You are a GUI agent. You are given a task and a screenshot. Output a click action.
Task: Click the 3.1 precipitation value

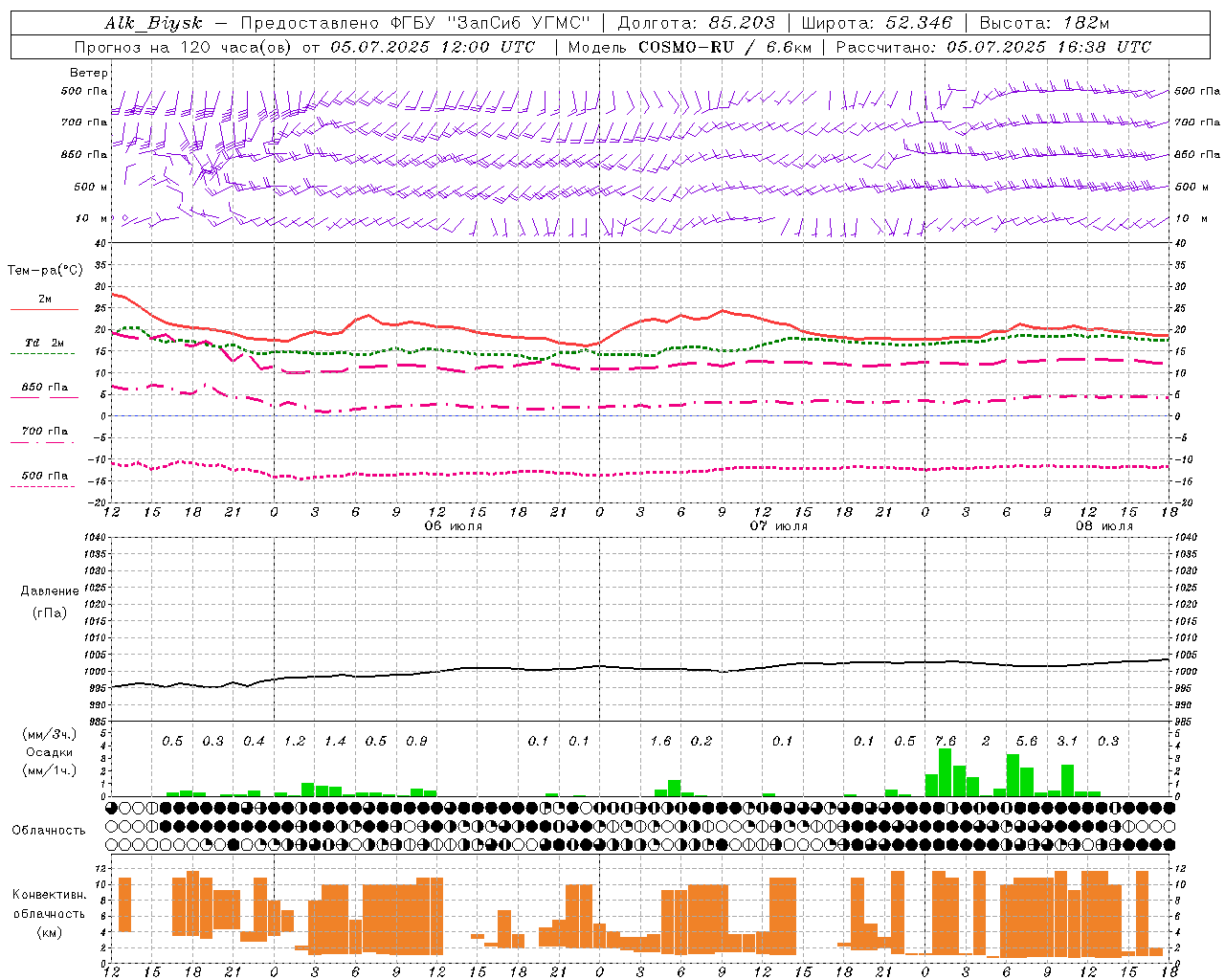click(x=1067, y=742)
